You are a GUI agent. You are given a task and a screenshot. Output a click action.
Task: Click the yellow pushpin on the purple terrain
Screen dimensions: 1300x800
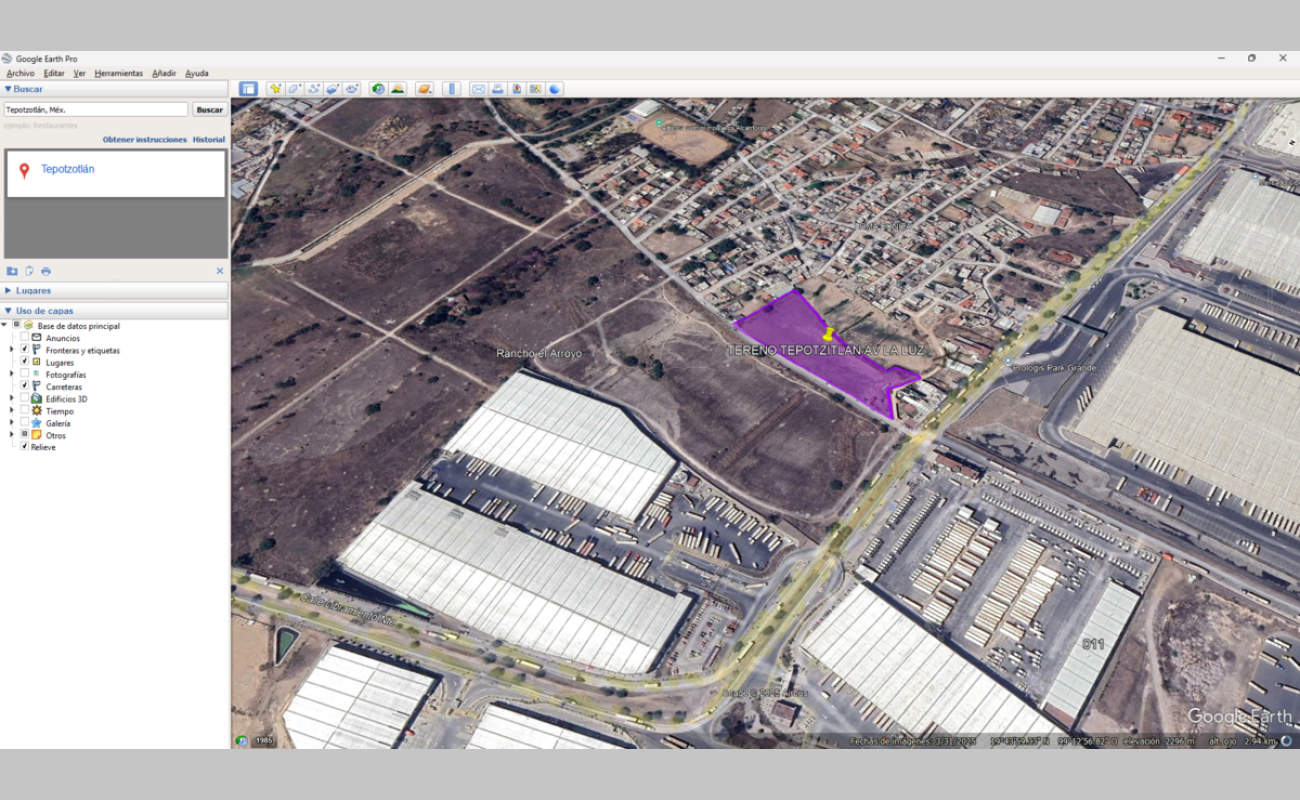tap(828, 334)
